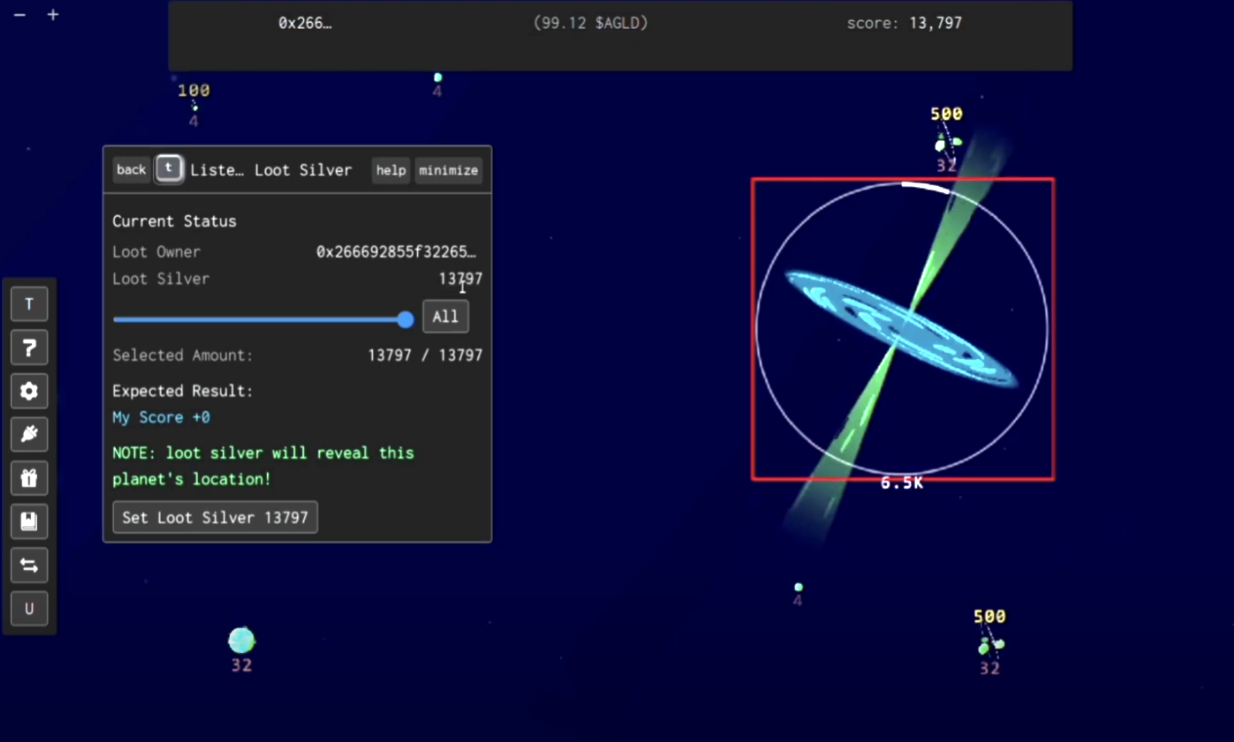1234x742 pixels.
Task: Click the book icon in sidebar
Action: (x=29, y=522)
